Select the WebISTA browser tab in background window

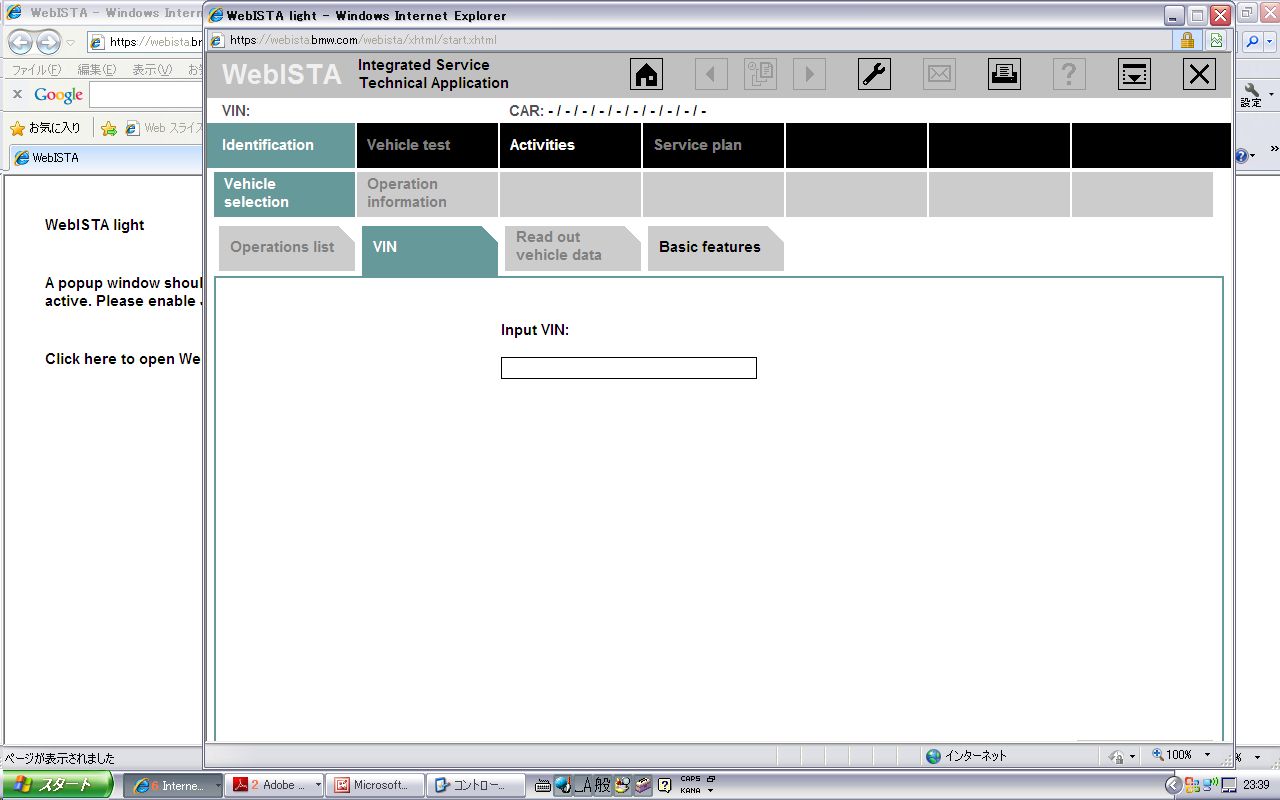point(106,158)
